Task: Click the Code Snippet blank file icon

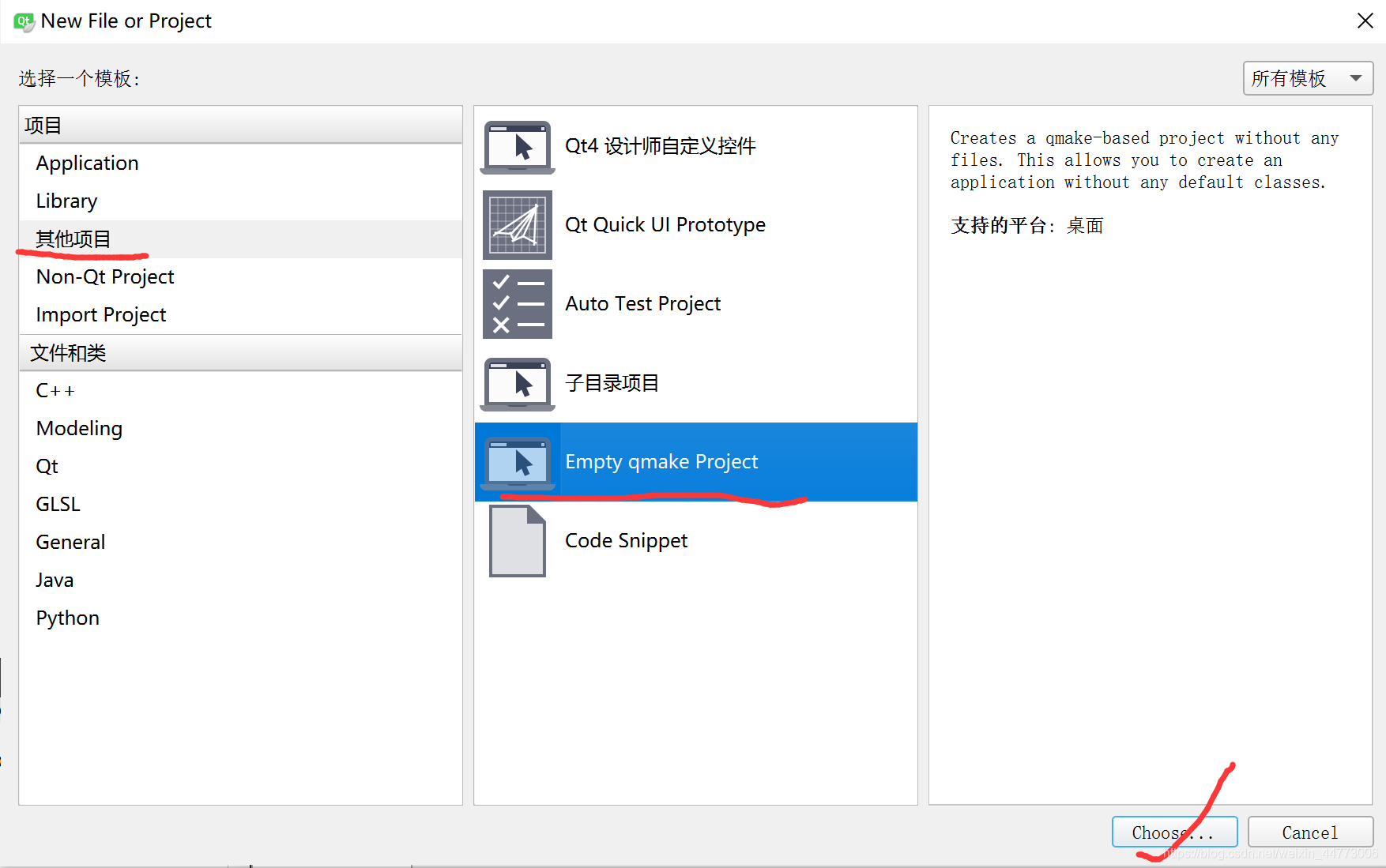Action: [518, 541]
